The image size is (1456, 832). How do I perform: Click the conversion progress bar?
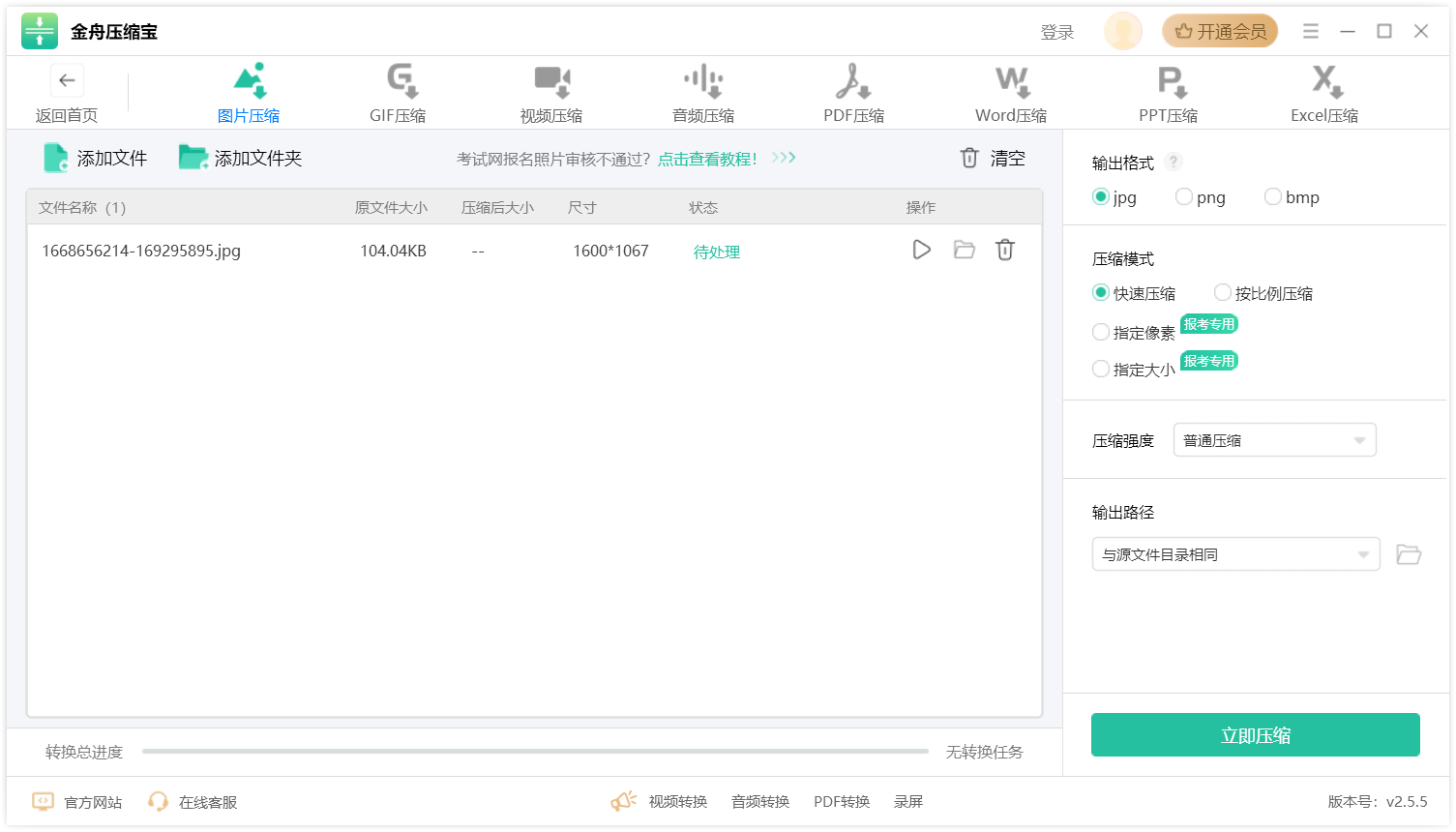point(535,751)
